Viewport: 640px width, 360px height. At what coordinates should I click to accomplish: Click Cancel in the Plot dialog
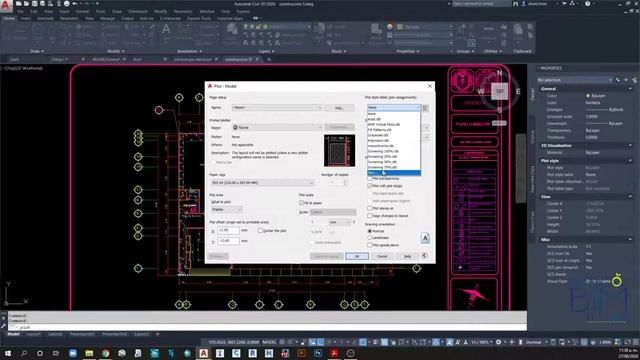coord(382,256)
